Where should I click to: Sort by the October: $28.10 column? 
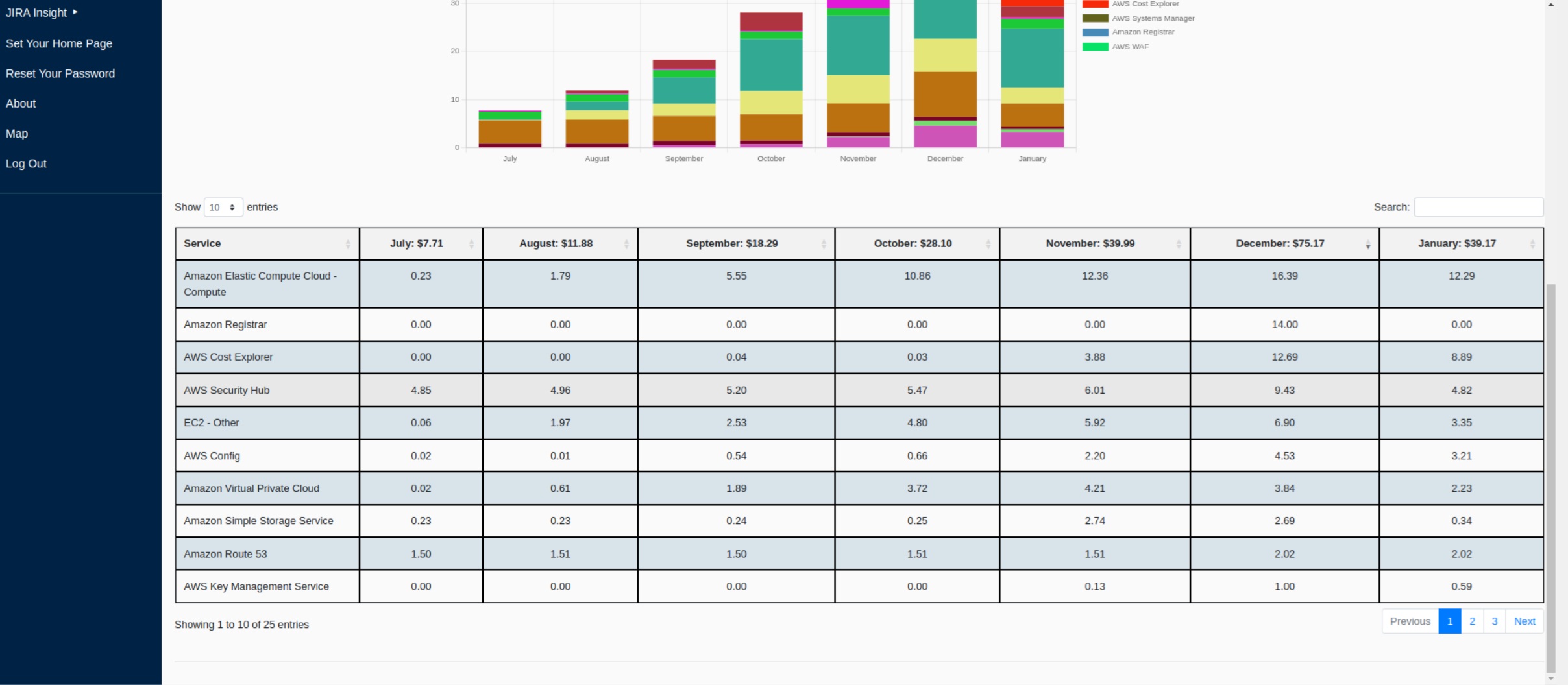click(x=917, y=244)
